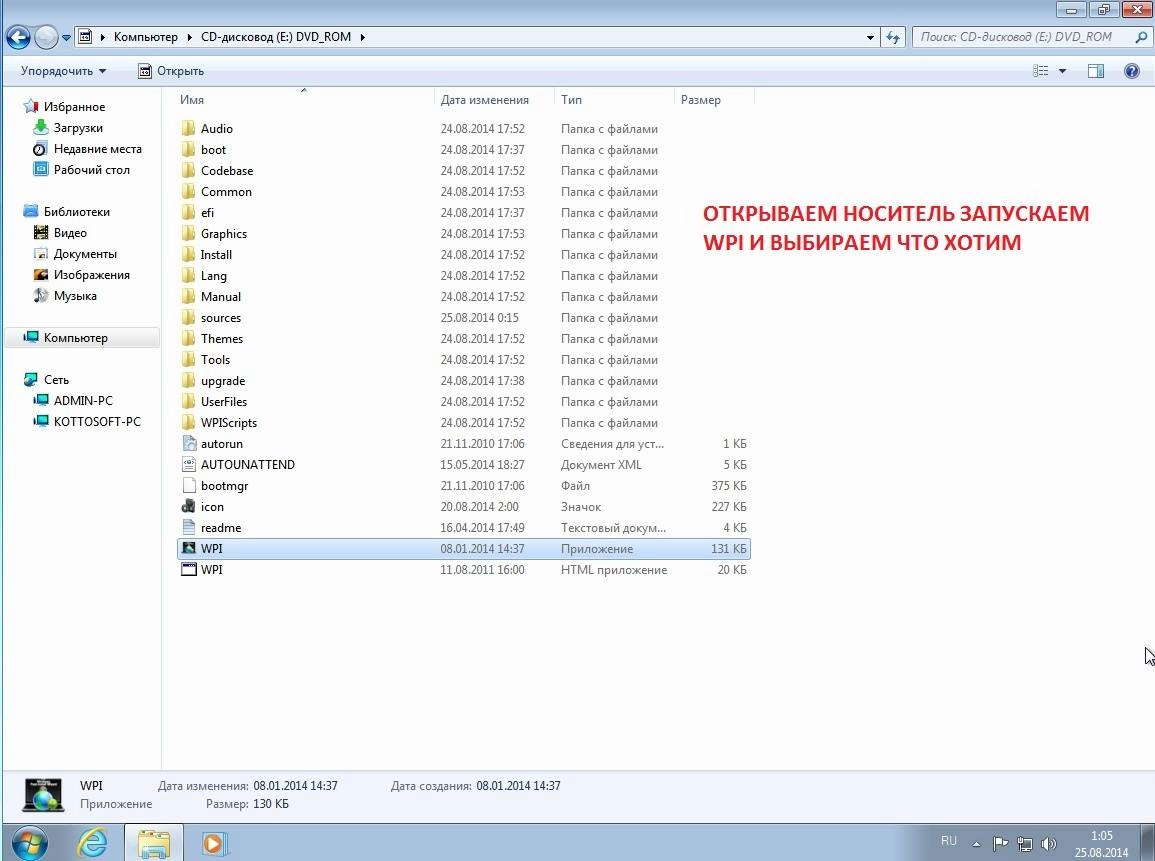Click the Открыть toolbar button
Image resolution: width=1155 pixels, height=861 pixels.
[x=171, y=71]
